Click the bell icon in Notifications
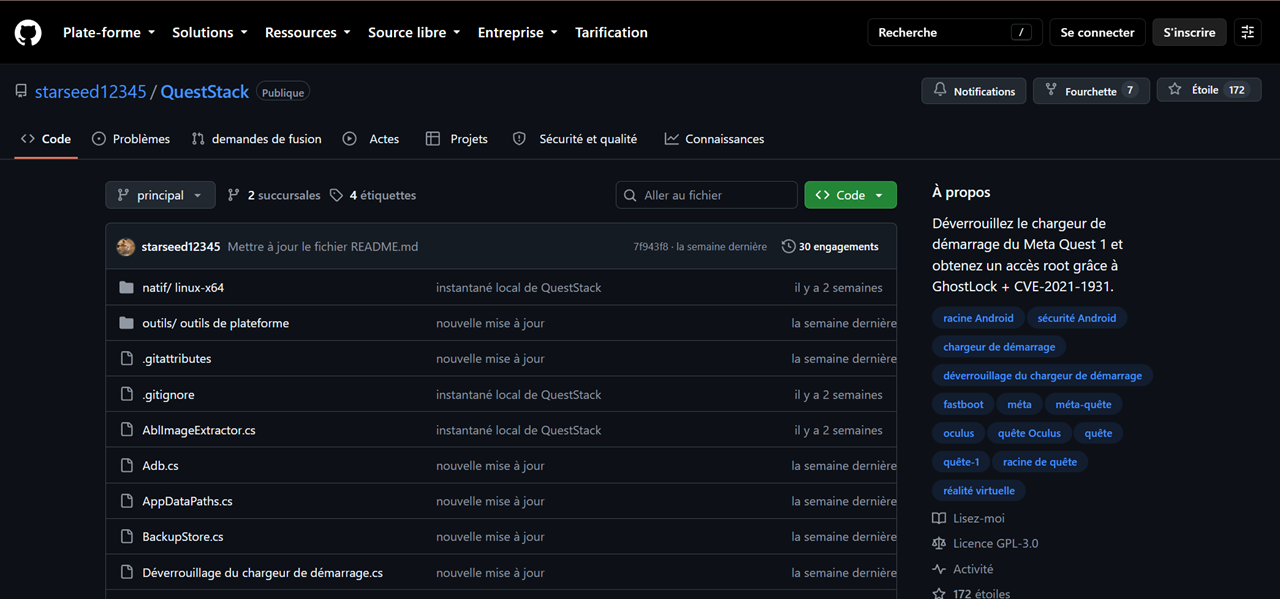 (x=940, y=90)
